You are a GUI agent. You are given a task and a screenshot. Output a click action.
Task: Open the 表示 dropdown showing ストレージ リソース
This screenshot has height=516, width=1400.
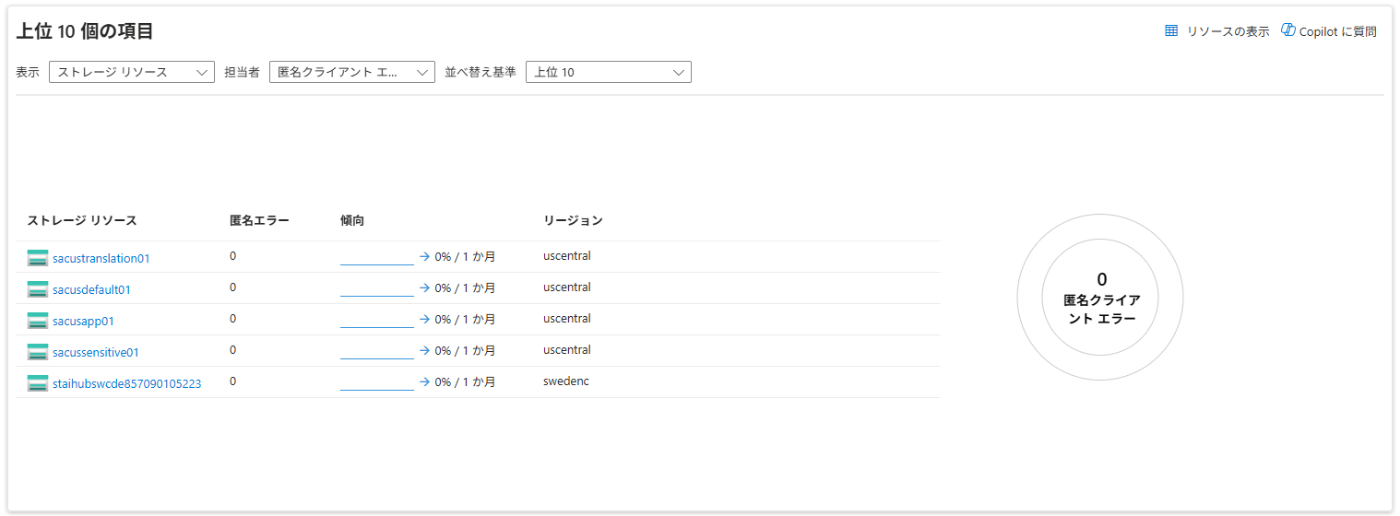pos(132,72)
